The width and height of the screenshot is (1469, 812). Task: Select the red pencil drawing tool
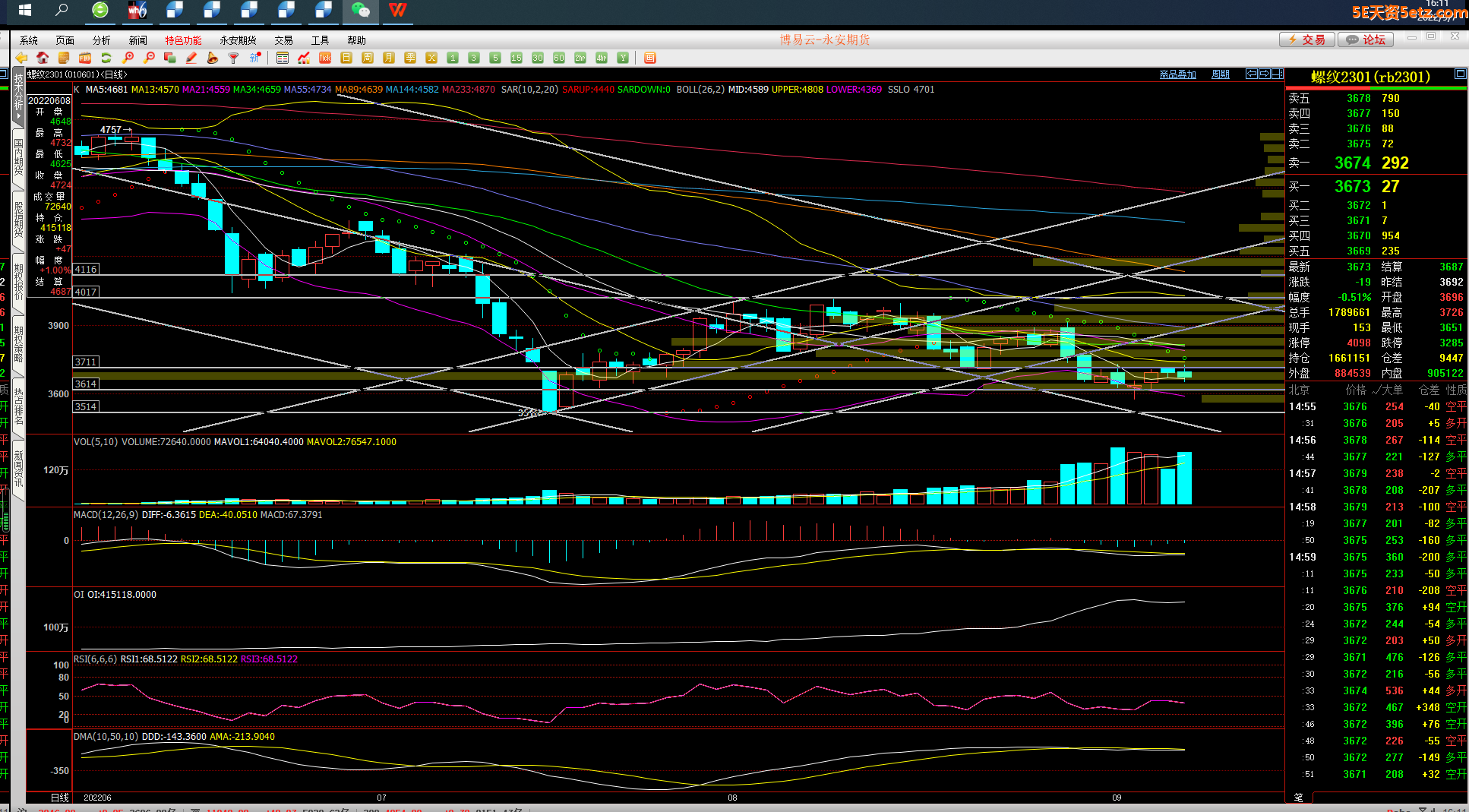point(191,58)
